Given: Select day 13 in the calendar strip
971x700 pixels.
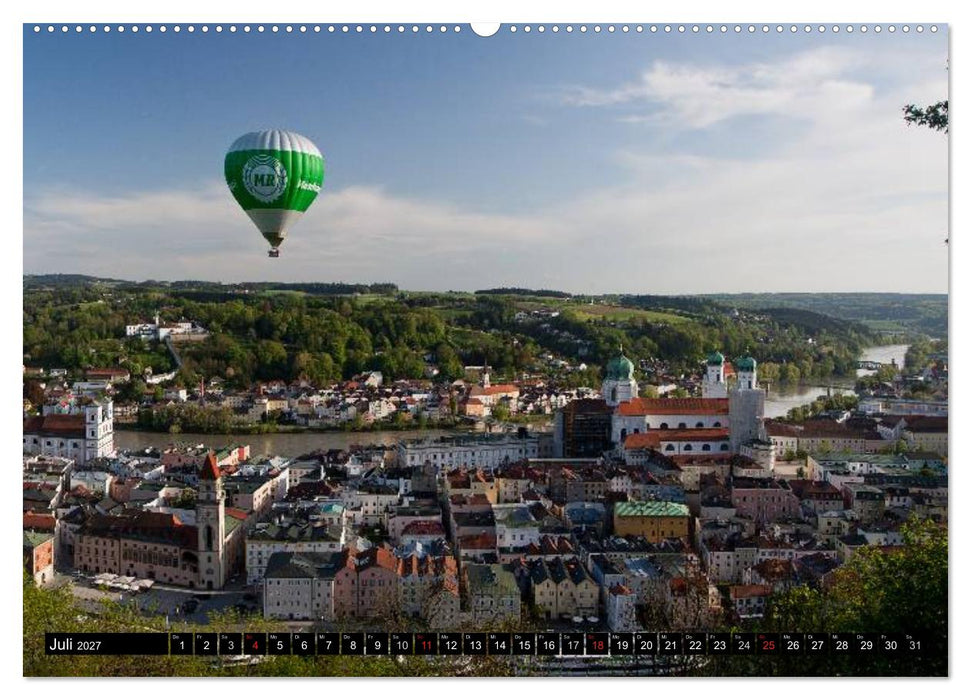Looking at the screenshot, I should coord(475,644).
